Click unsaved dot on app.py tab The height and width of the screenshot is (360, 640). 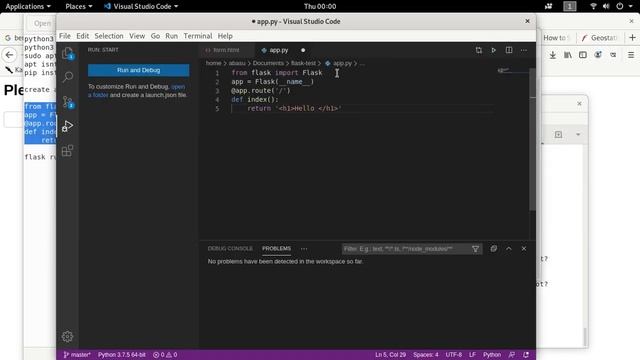click(x=303, y=50)
